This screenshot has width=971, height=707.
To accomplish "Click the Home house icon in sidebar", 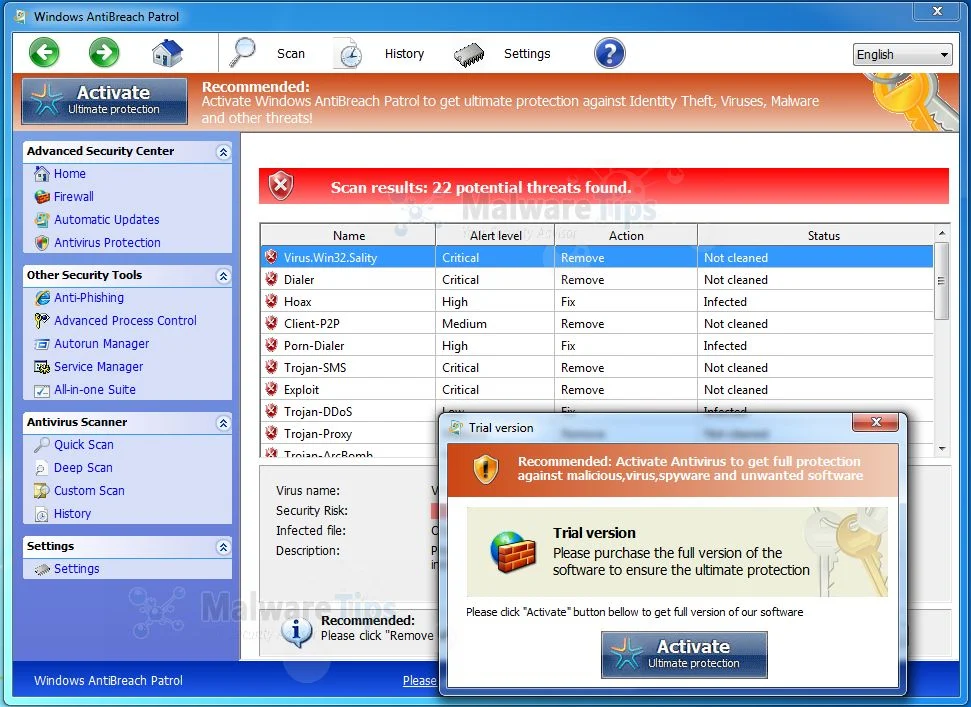I will tap(41, 174).
